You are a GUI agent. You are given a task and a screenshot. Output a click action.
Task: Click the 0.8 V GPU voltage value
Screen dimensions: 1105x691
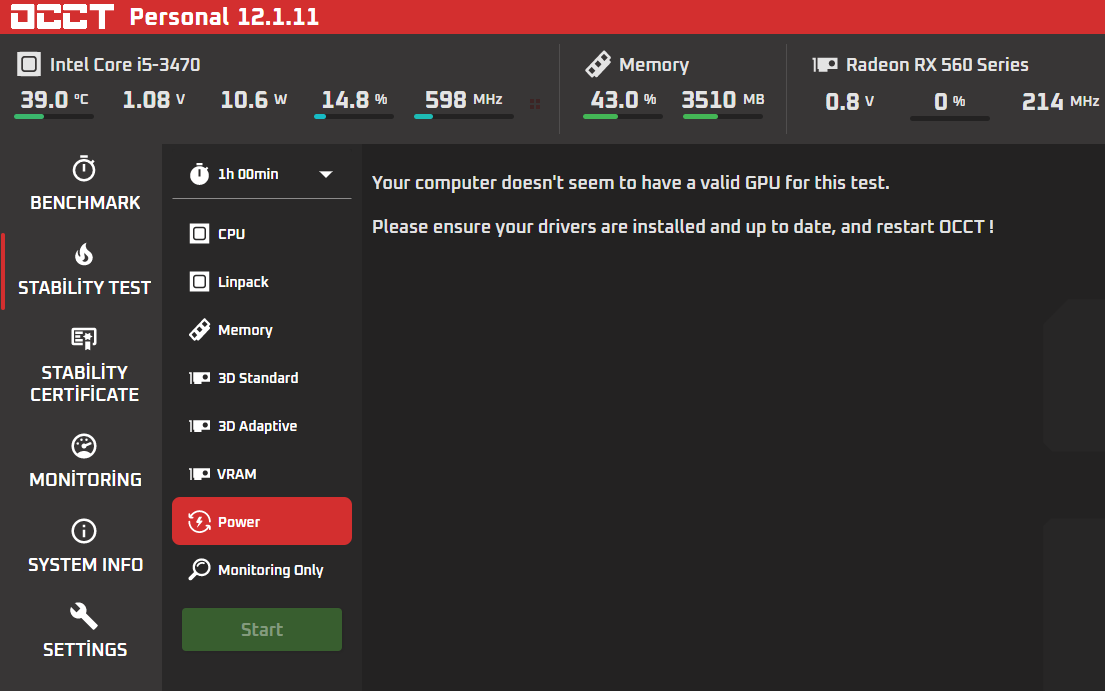coord(849,101)
